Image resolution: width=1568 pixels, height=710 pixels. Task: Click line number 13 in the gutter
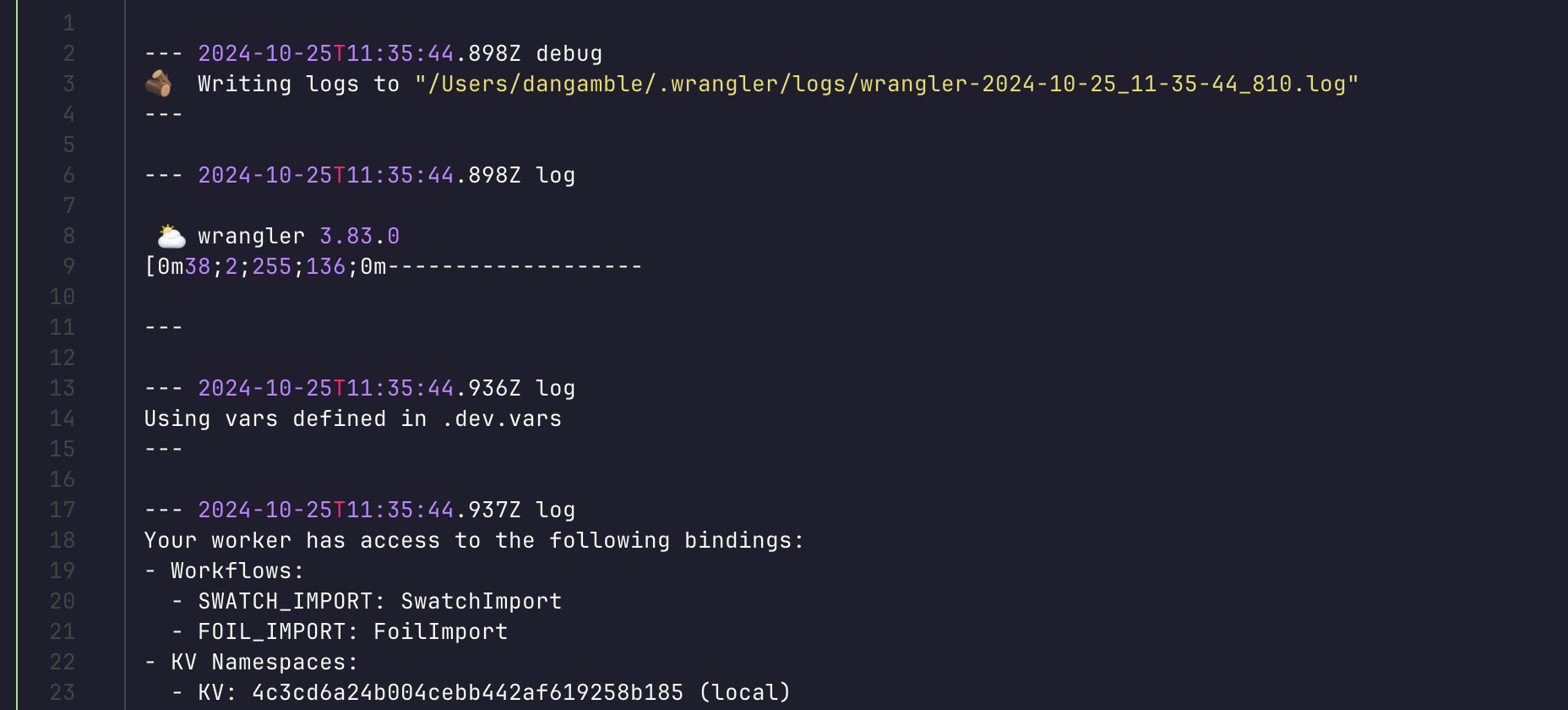point(63,388)
